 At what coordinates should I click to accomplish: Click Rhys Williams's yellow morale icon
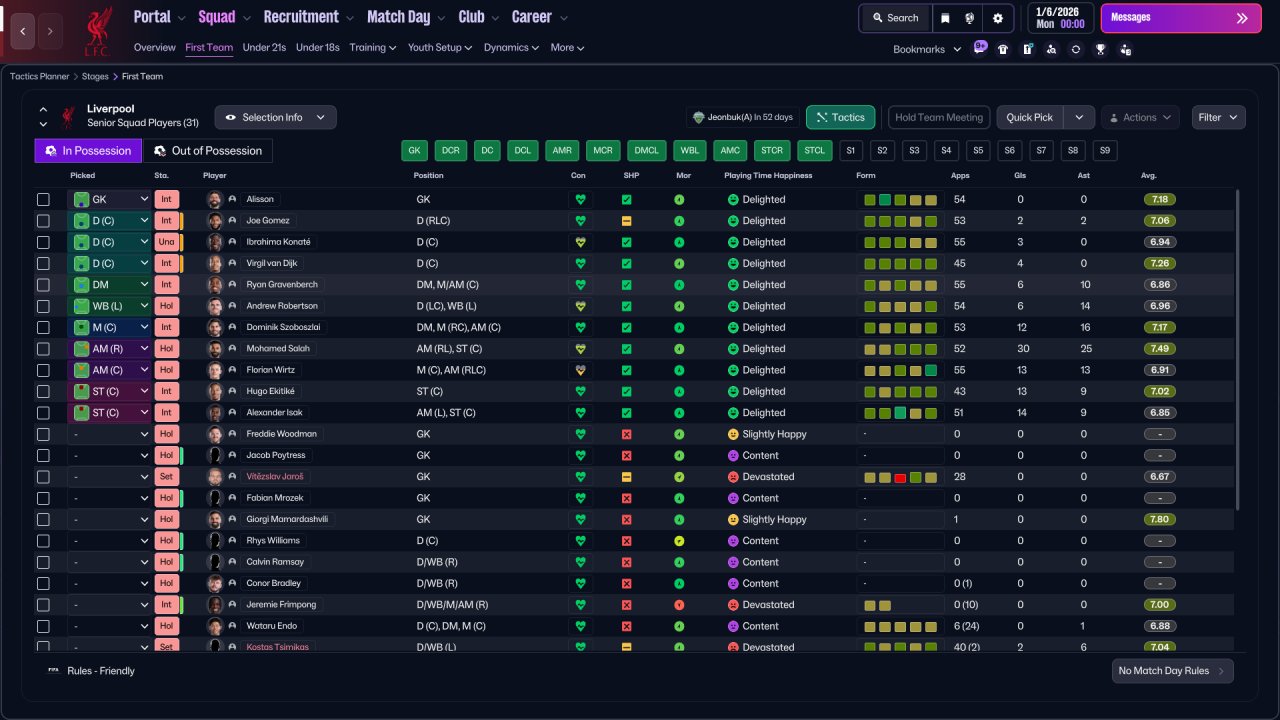click(679, 541)
